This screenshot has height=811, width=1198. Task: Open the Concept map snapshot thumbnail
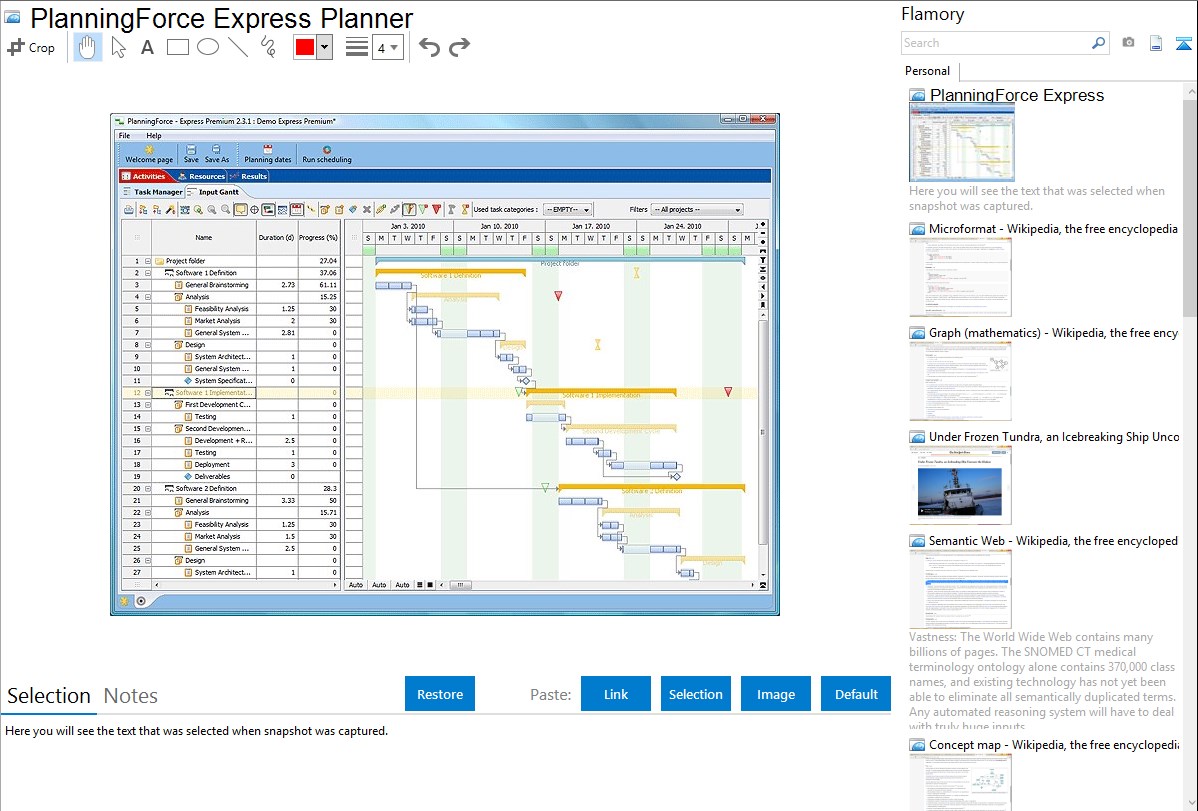coord(960,783)
